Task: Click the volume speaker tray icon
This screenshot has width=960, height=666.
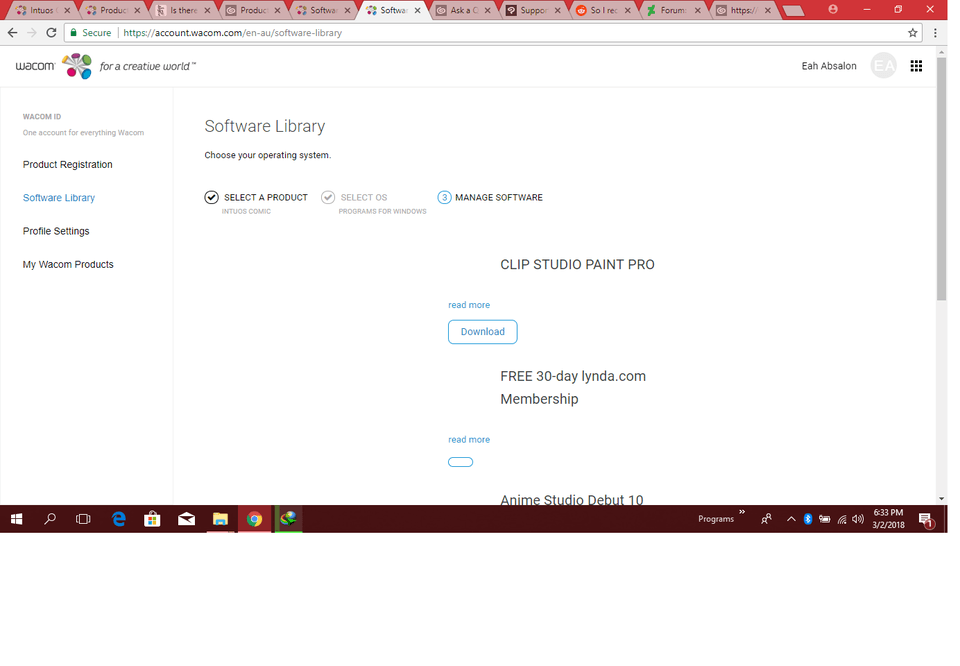Action: [858, 519]
